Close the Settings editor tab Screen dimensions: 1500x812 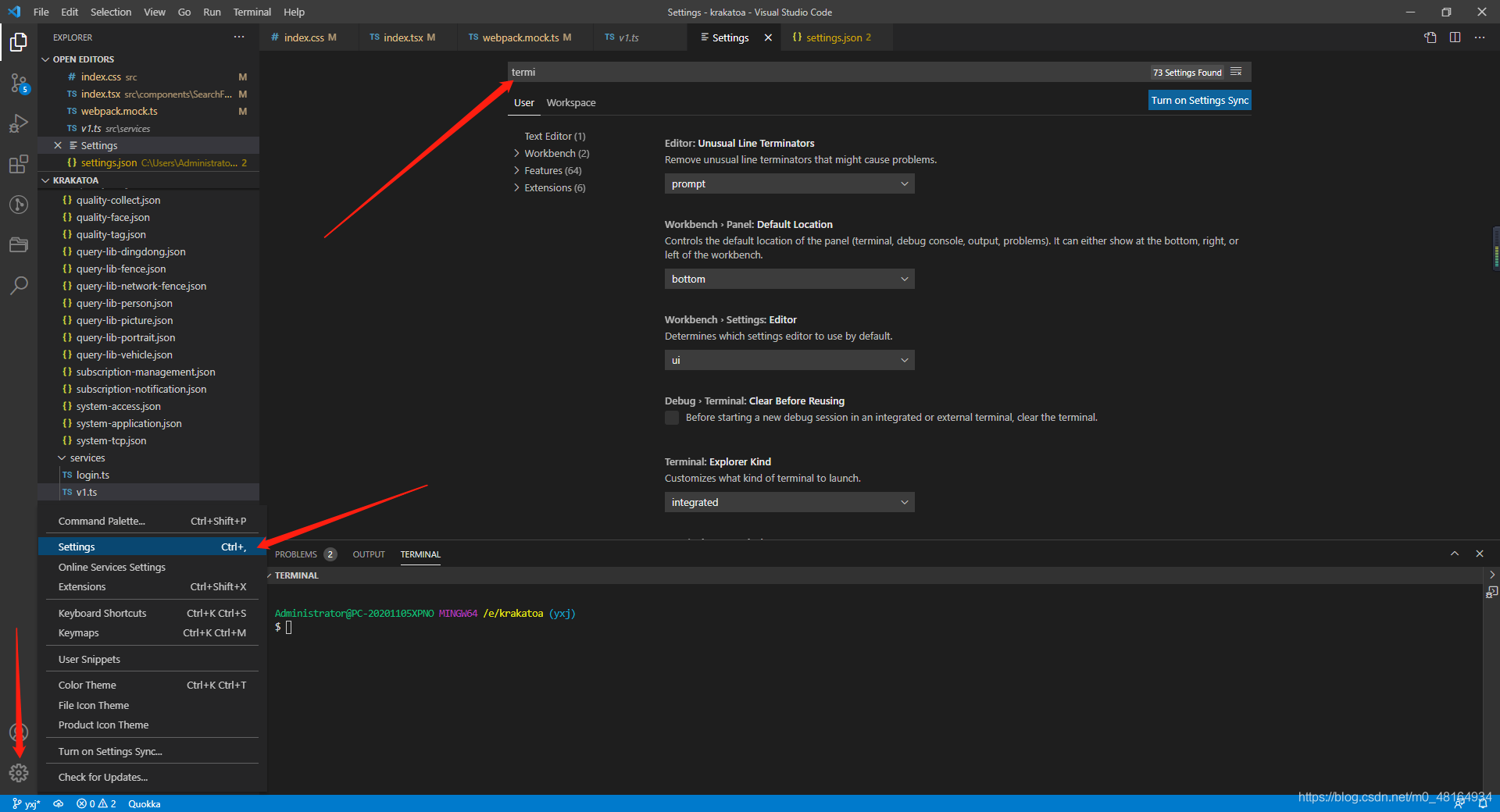(x=768, y=37)
